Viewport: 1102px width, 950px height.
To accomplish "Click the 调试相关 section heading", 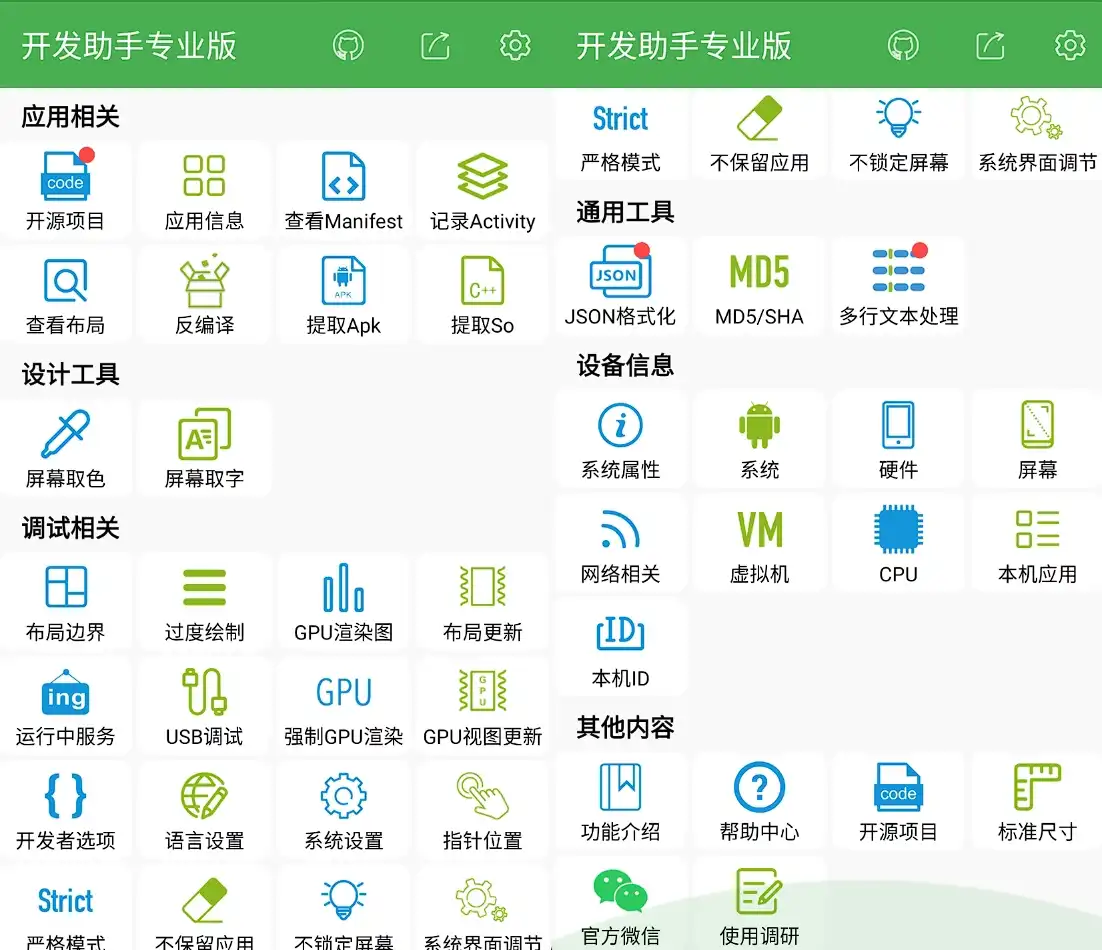I will pos(70,528).
